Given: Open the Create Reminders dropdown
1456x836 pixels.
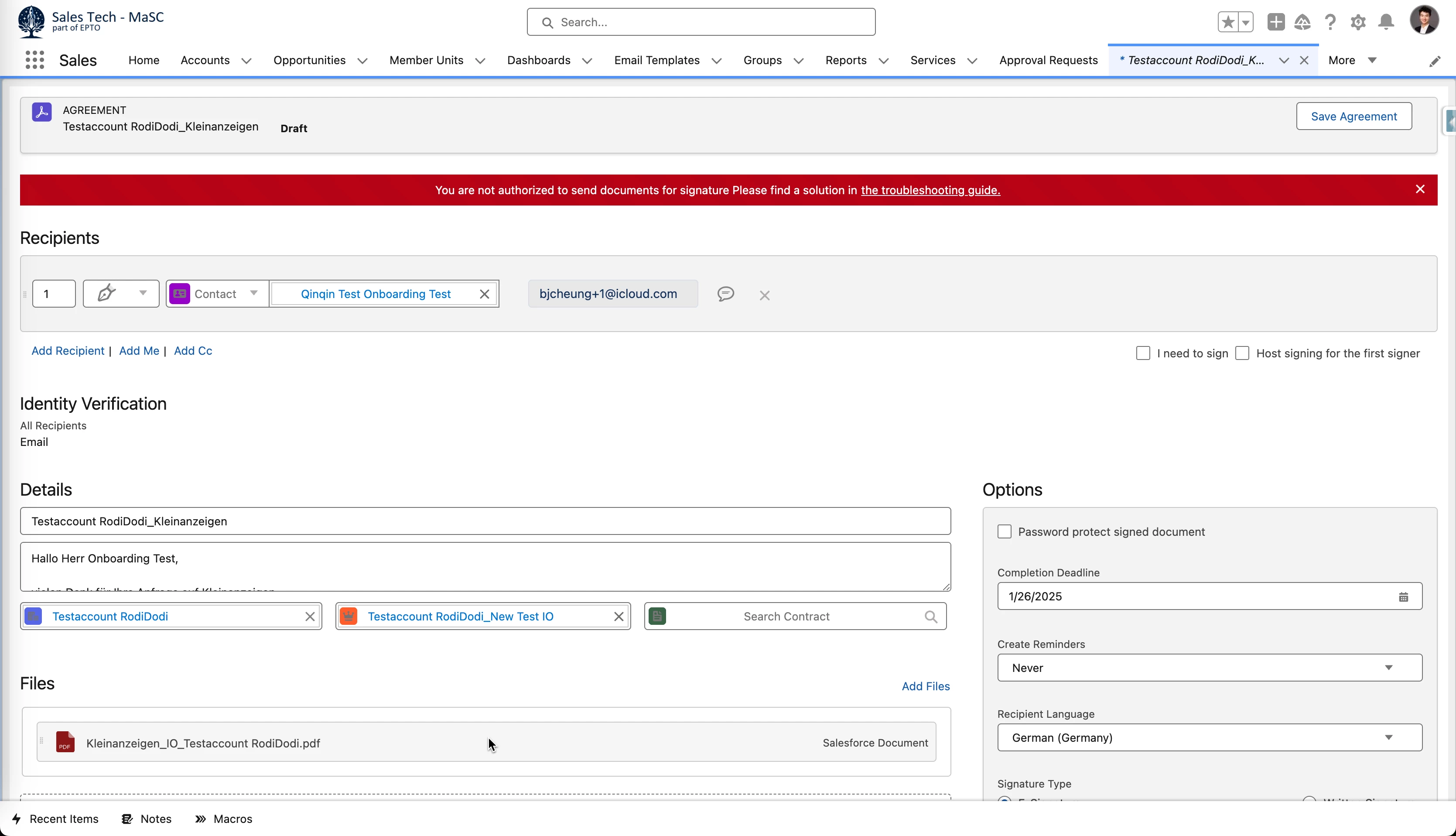Looking at the screenshot, I should [x=1209, y=668].
